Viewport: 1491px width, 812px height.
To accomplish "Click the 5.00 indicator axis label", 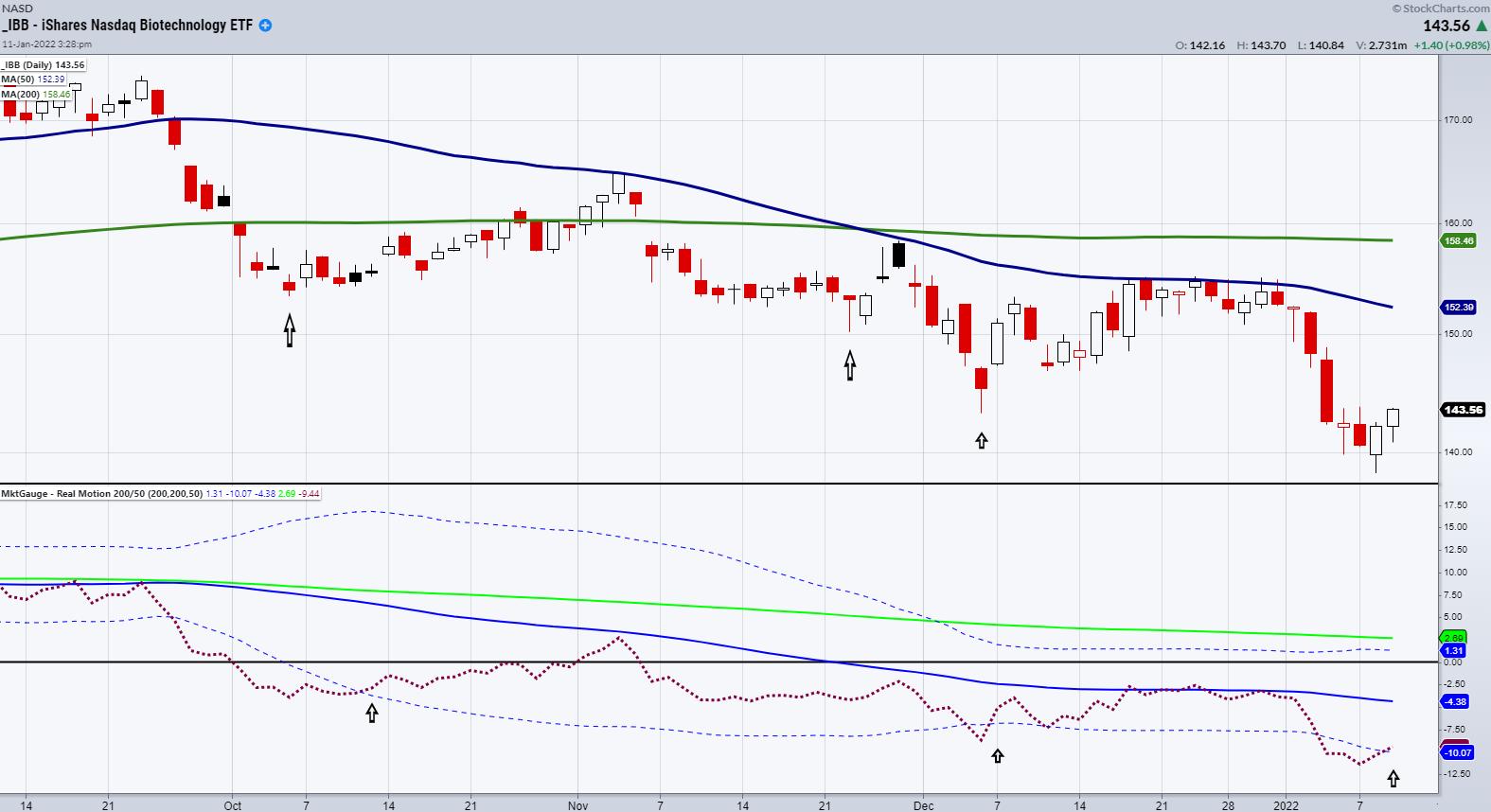I will click(x=1454, y=617).
